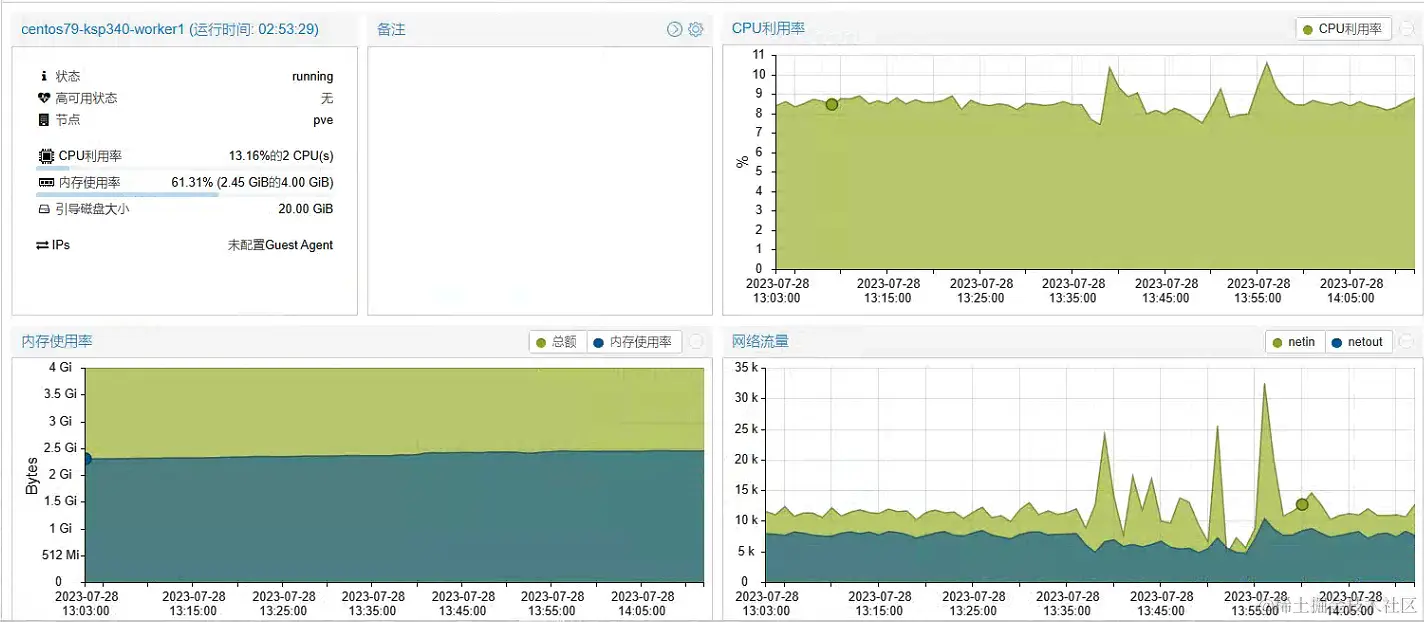Click the '4 Gi' axis label on memory chart
The image size is (1424, 622).
(x=62, y=368)
